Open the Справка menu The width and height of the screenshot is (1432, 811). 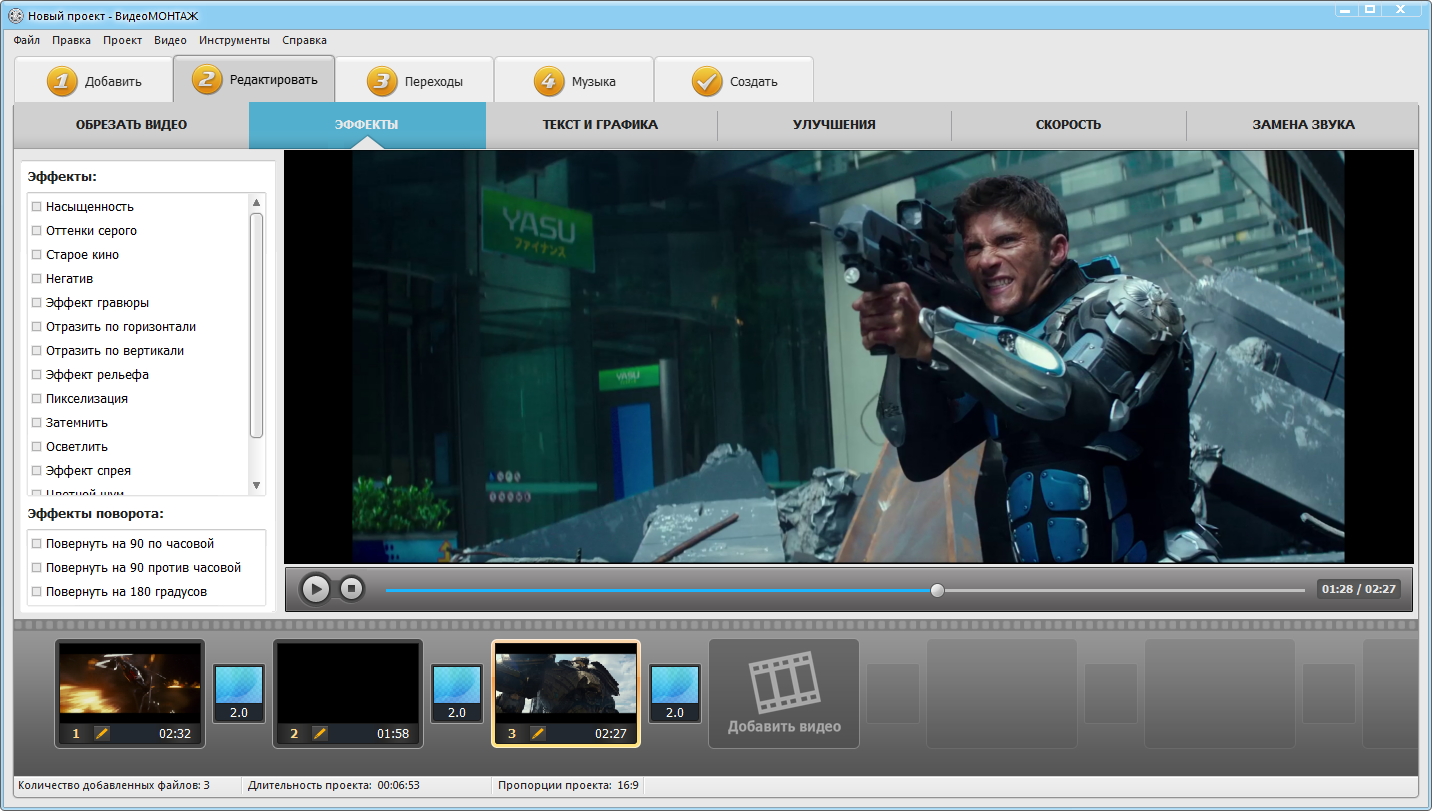(x=304, y=40)
